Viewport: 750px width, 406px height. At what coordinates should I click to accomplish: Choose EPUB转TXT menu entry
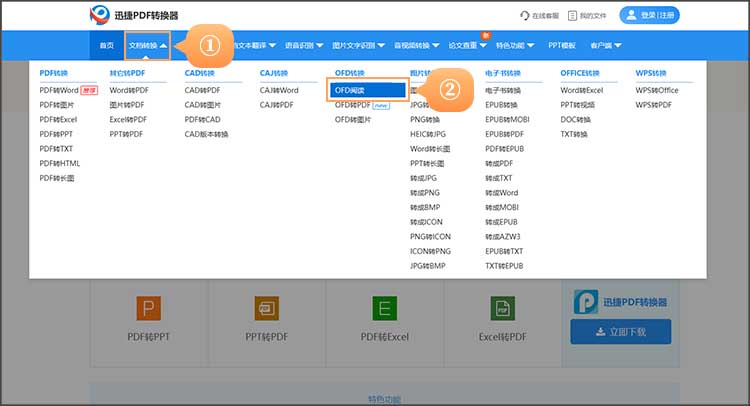pyautogui.click(x=504, y=252)
